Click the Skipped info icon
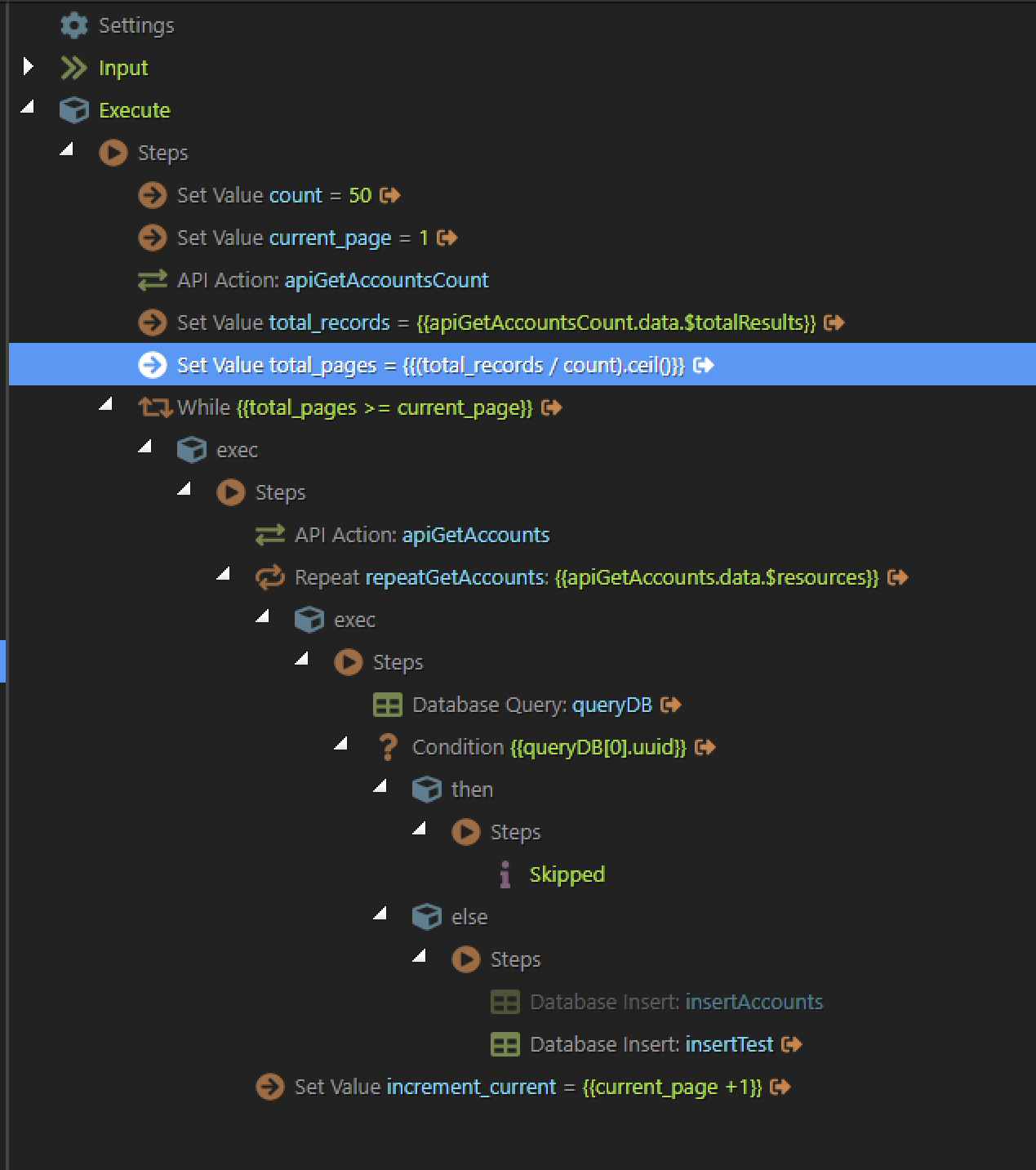The image size is (1036, 1170). [x=505, y=874]
